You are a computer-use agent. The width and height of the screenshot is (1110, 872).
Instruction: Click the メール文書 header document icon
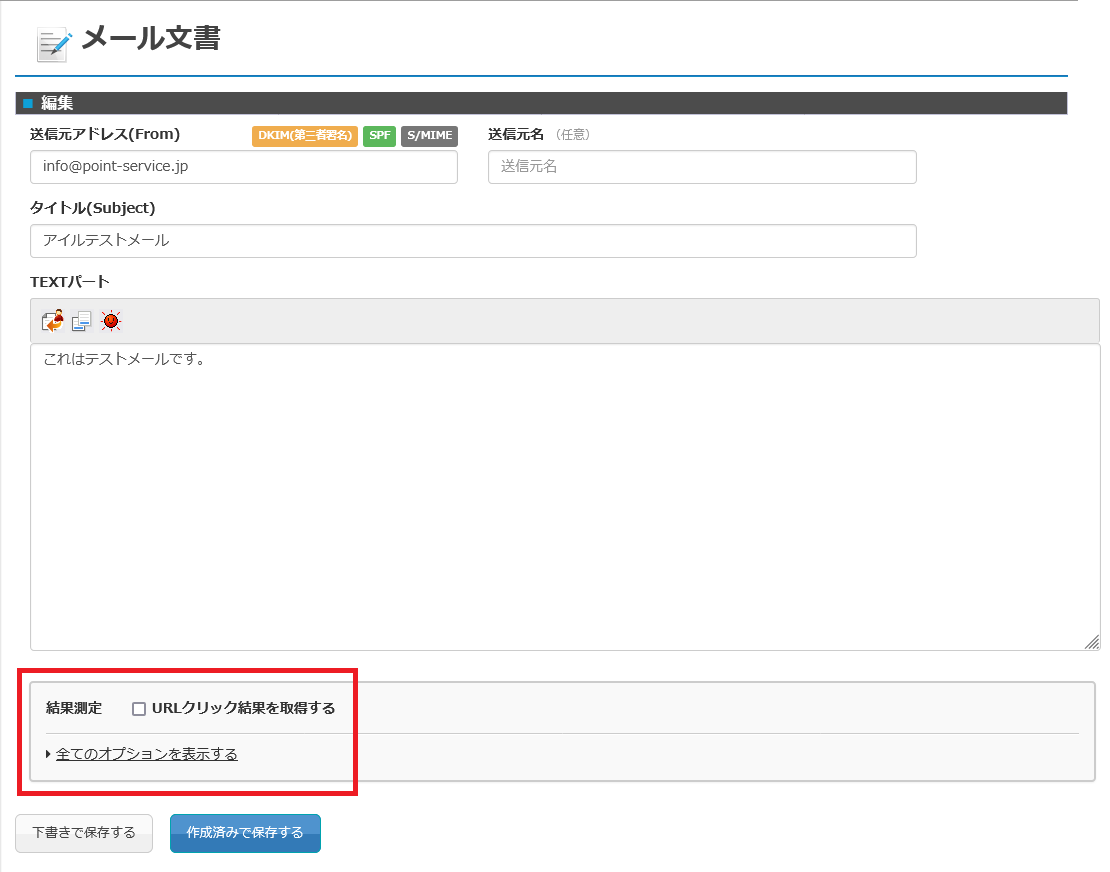click(x=52, y=42)
